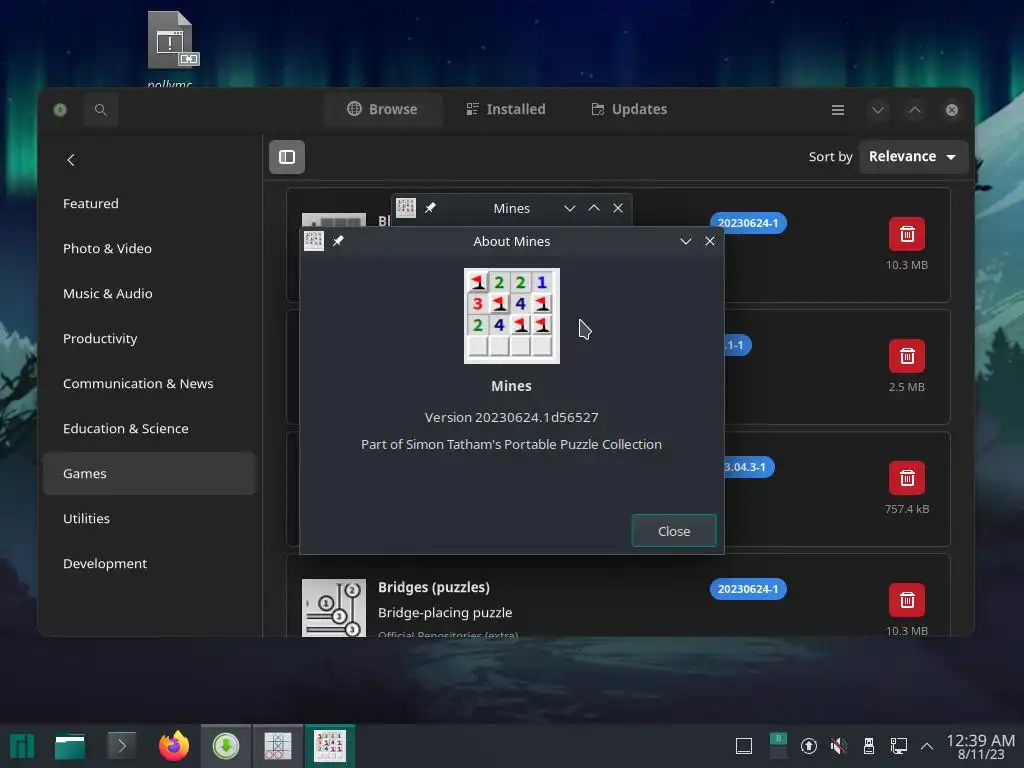
Task: Switch to the Updates tab
Action: [630, 109]
